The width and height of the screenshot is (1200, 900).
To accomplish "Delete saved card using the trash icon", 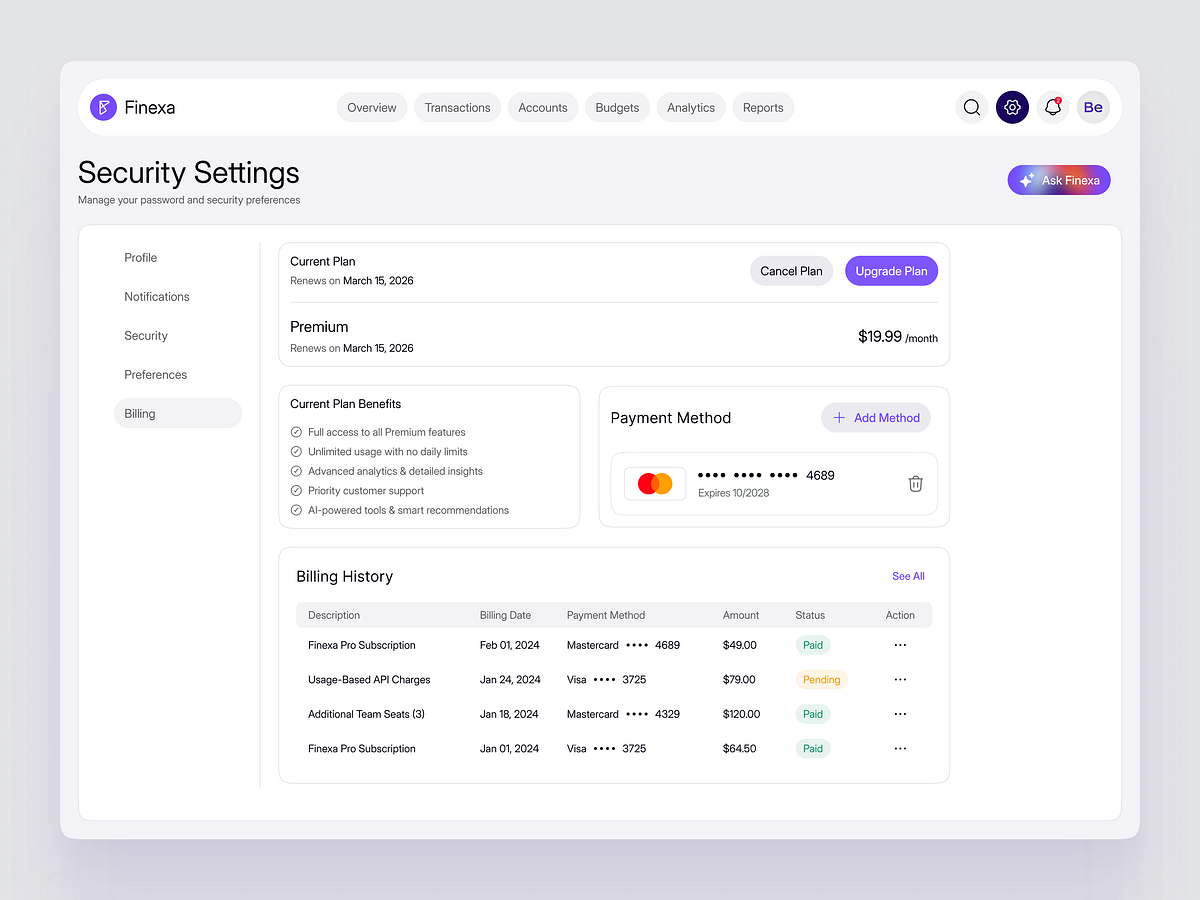I will 915,483.
